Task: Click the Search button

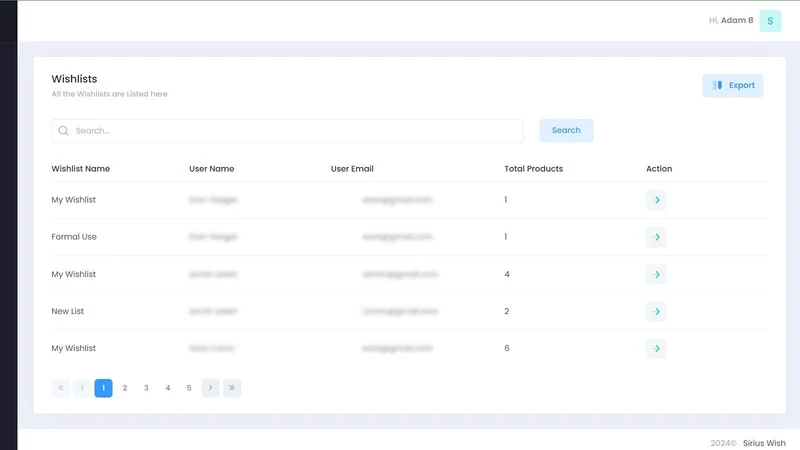Action: pos(566,131)
